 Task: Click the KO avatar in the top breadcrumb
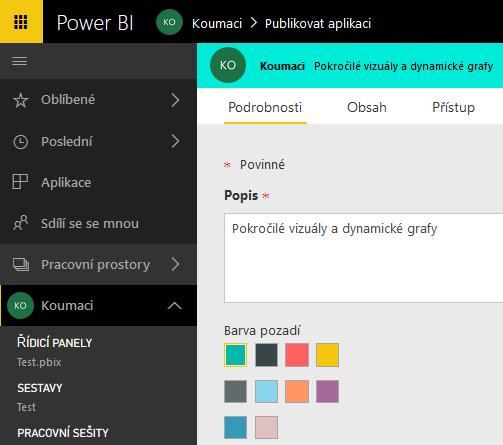click(x=169, y=22)
